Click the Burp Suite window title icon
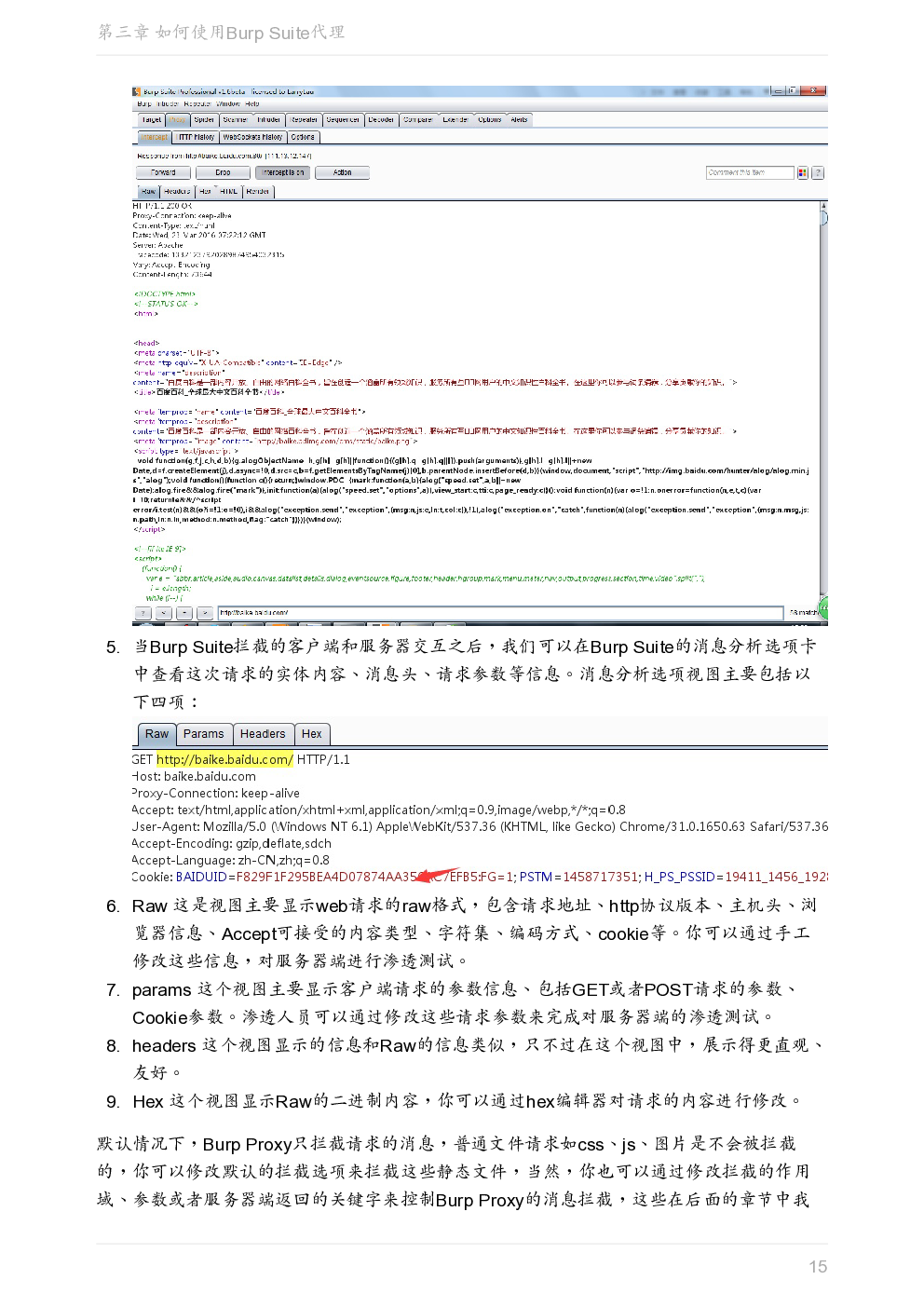The height and width of the screenshot is (1307, 924). [x=138, y=91]
